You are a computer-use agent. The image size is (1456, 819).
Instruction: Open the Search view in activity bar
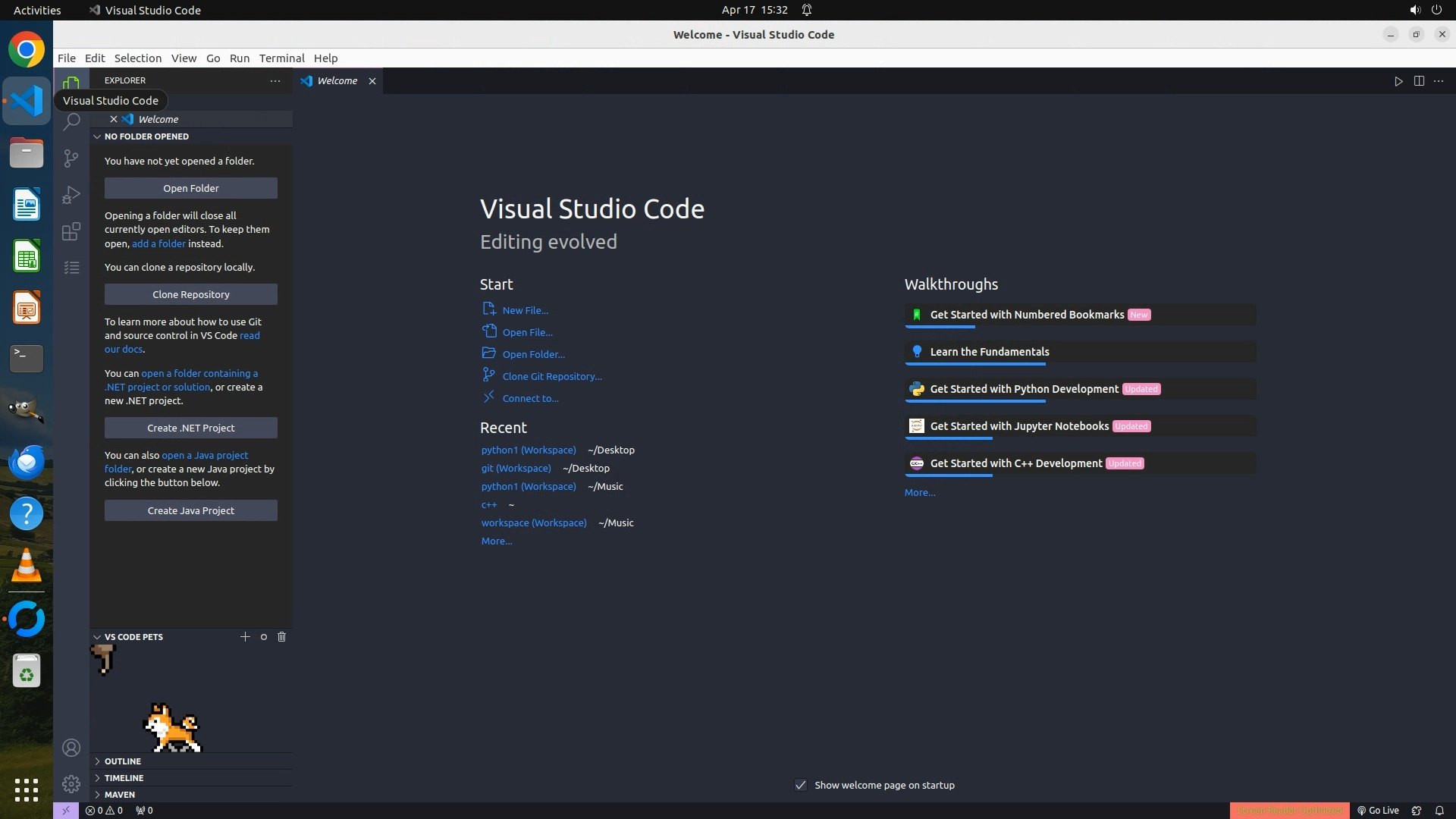71,121
